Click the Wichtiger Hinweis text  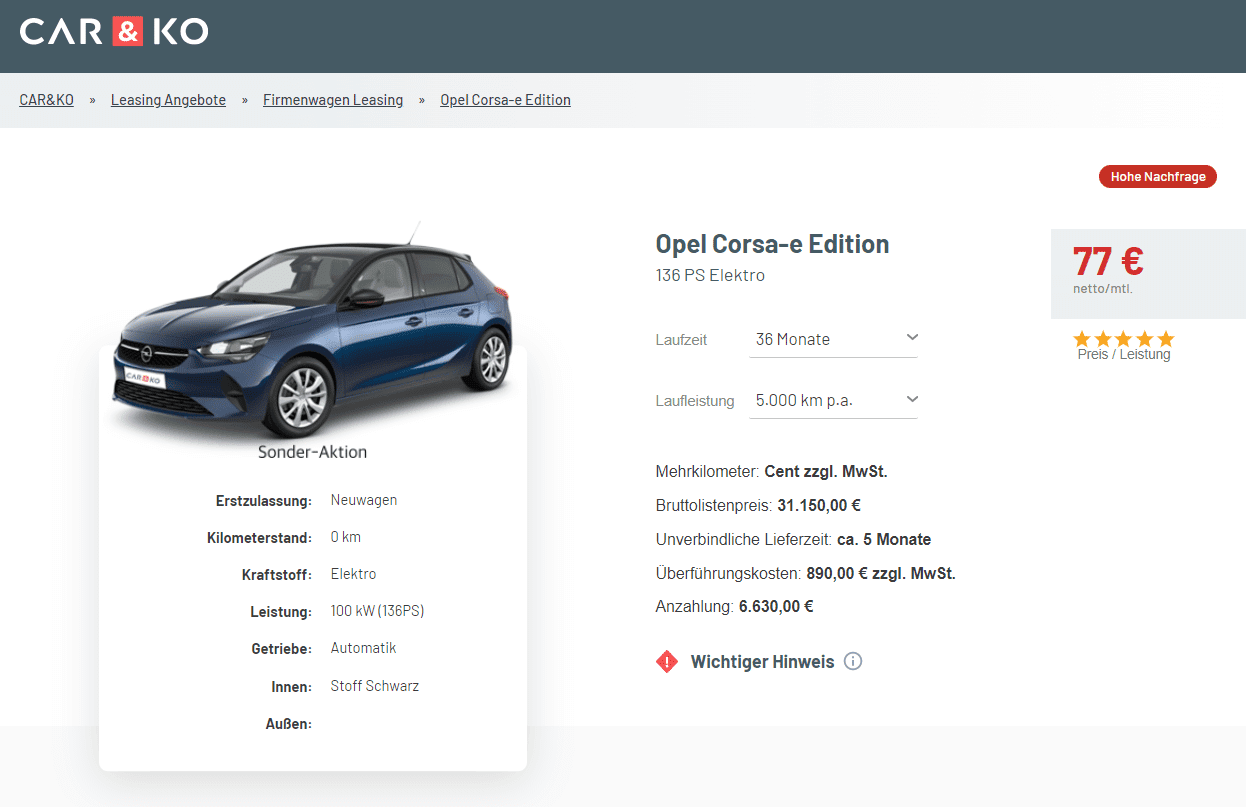click(x=762, y=662)
